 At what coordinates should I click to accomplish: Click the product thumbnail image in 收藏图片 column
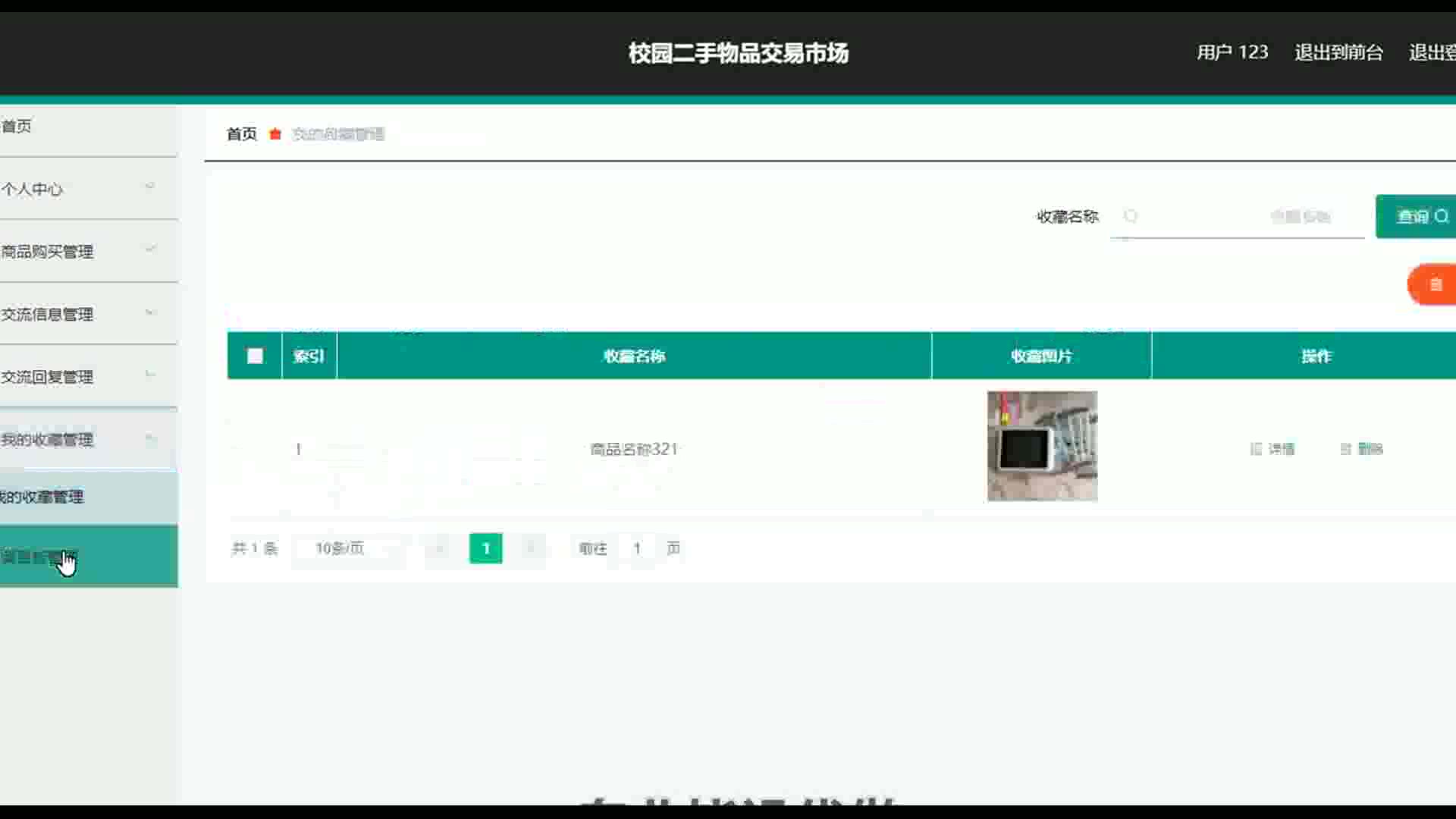(1042, 446)
